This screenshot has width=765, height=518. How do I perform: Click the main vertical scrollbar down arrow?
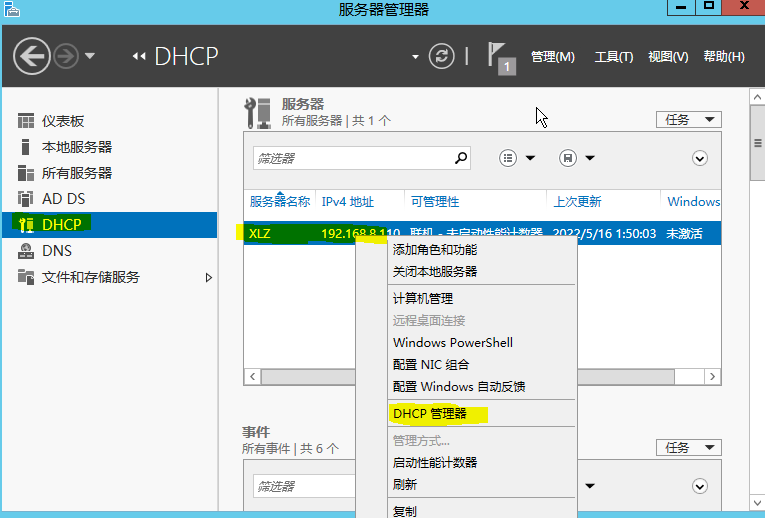[757, 502]
